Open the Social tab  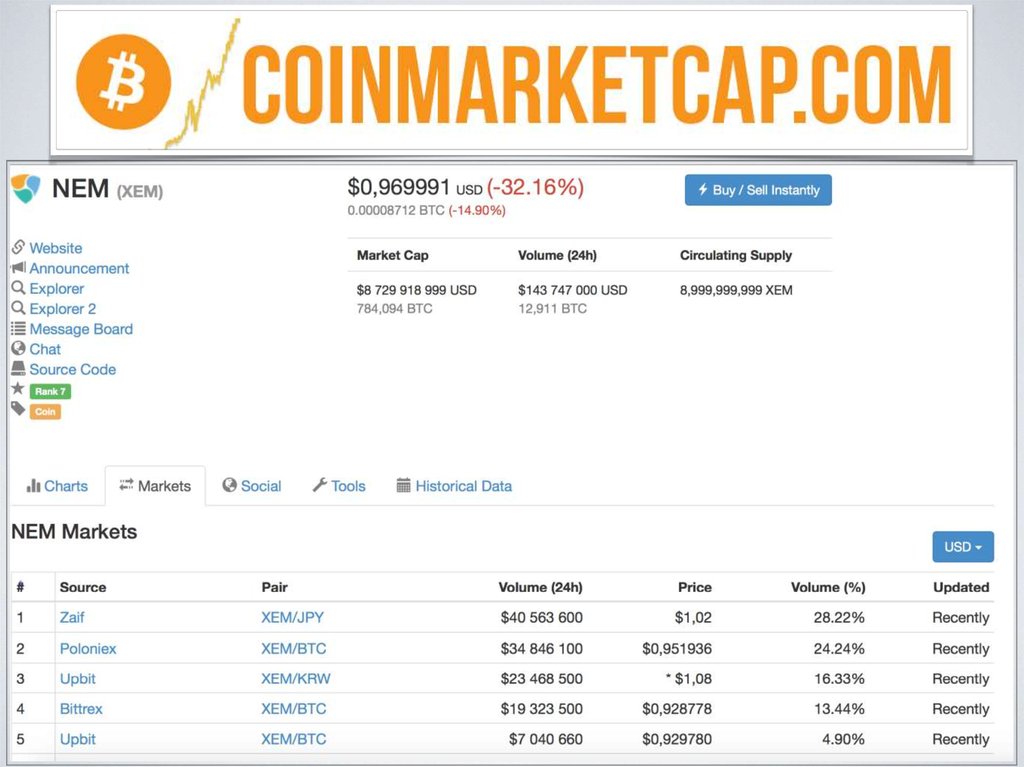252,486
